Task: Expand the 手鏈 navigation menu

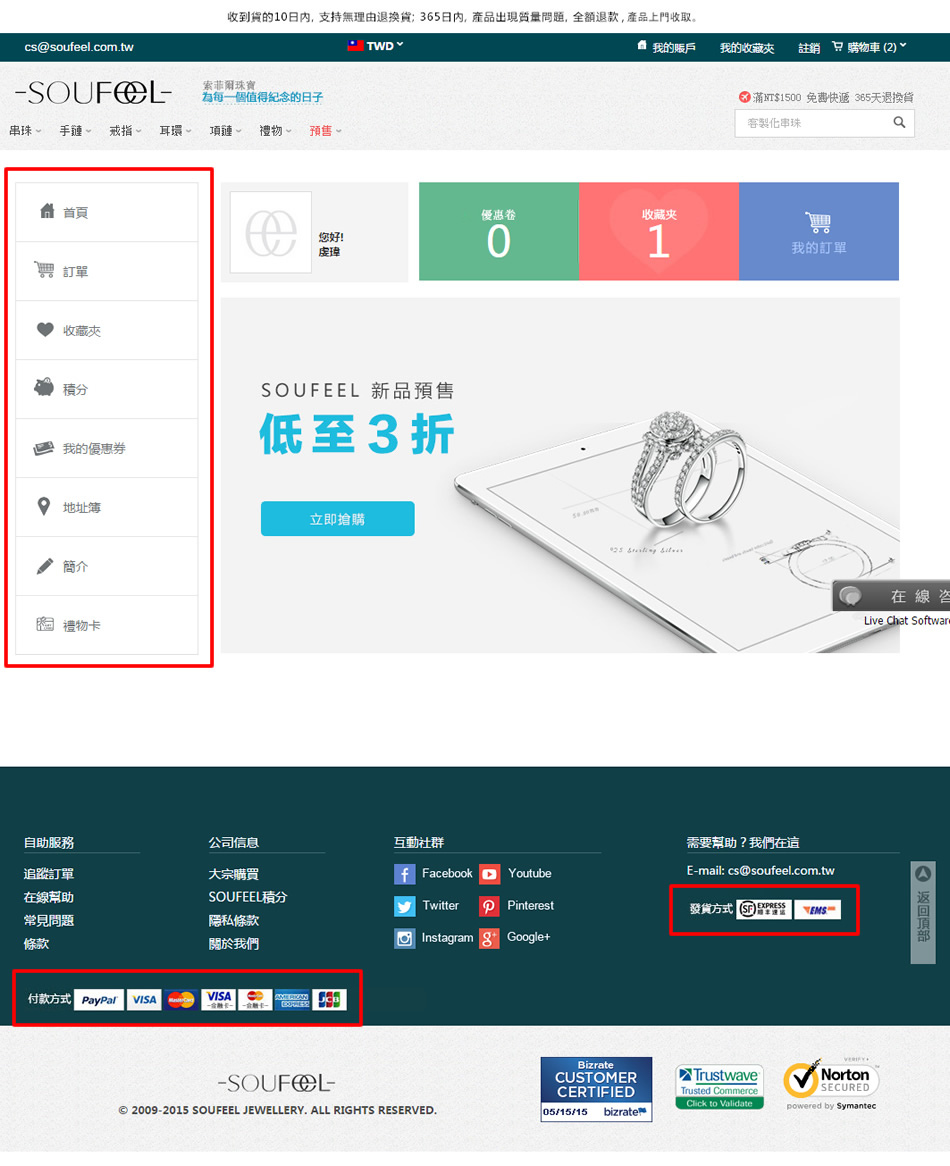Action: [76, 131]
